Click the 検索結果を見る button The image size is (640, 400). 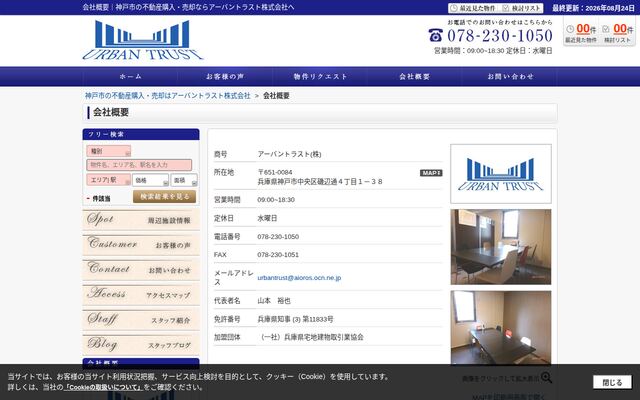(164, 197)
